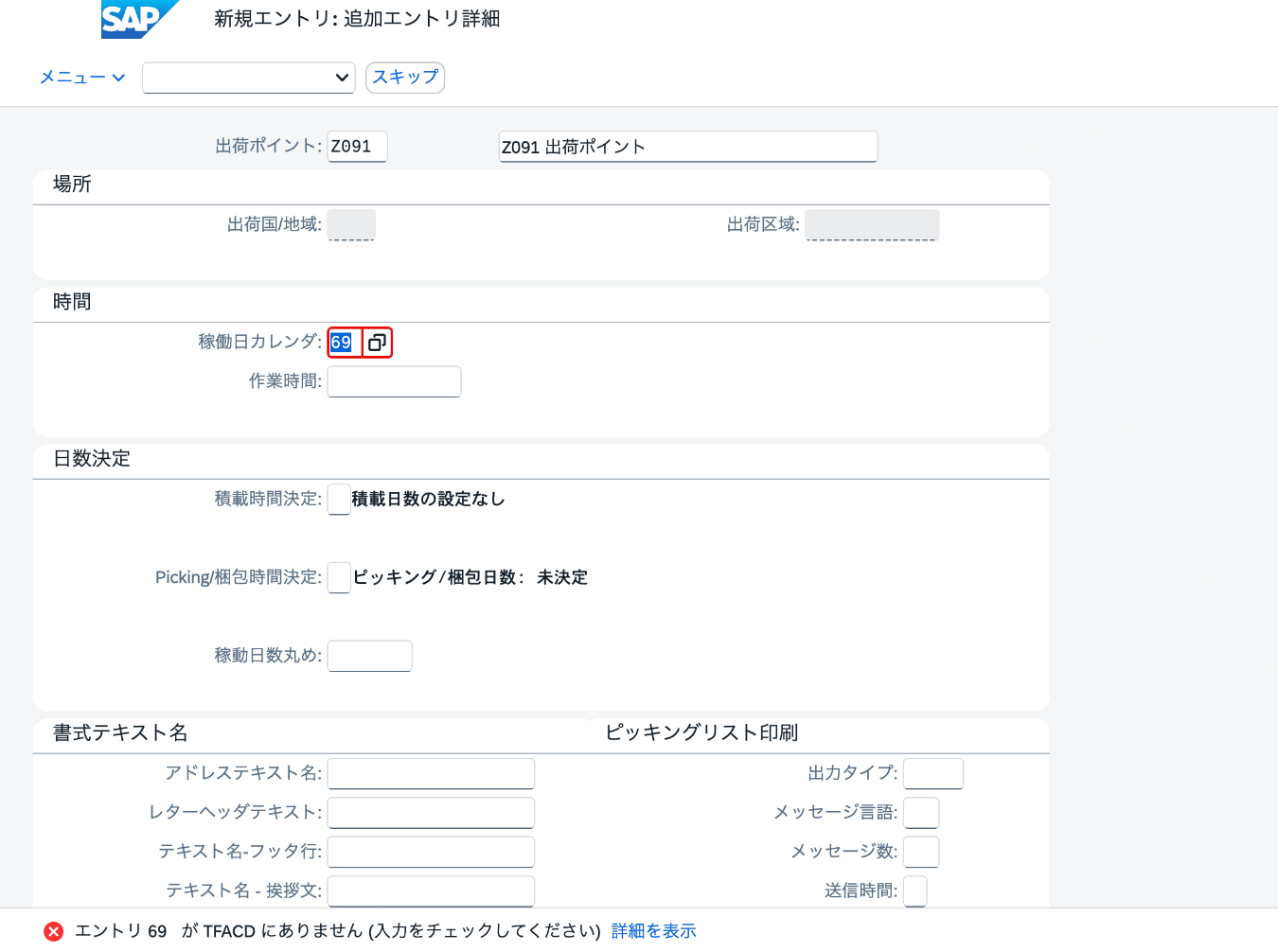The height and width of the screenshot is (952, 1278).
Task: Click the title 新規エントリ: 追加エントリ詳細
Action: coord(357,19)
